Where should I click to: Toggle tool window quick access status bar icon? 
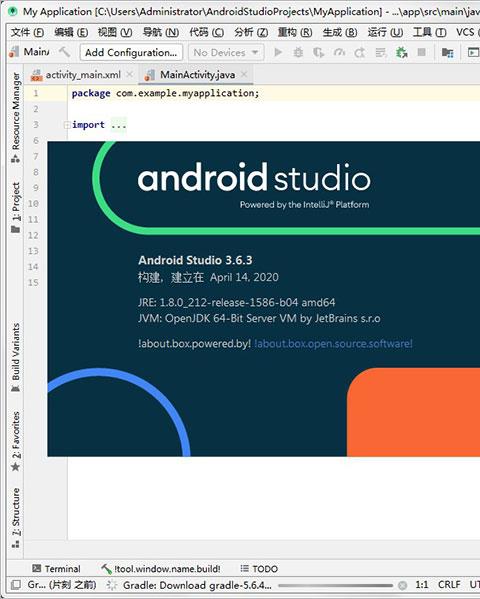pos(16,584)
